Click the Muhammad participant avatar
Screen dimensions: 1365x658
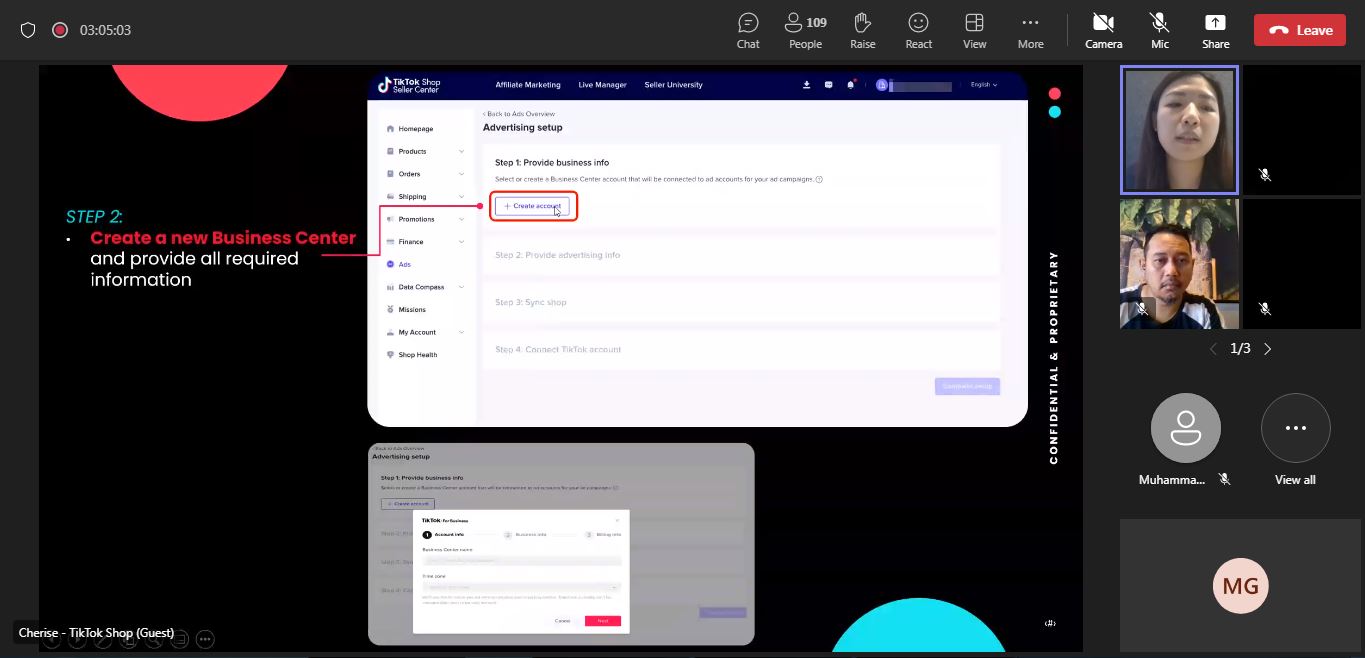[x=1185, y=428]
